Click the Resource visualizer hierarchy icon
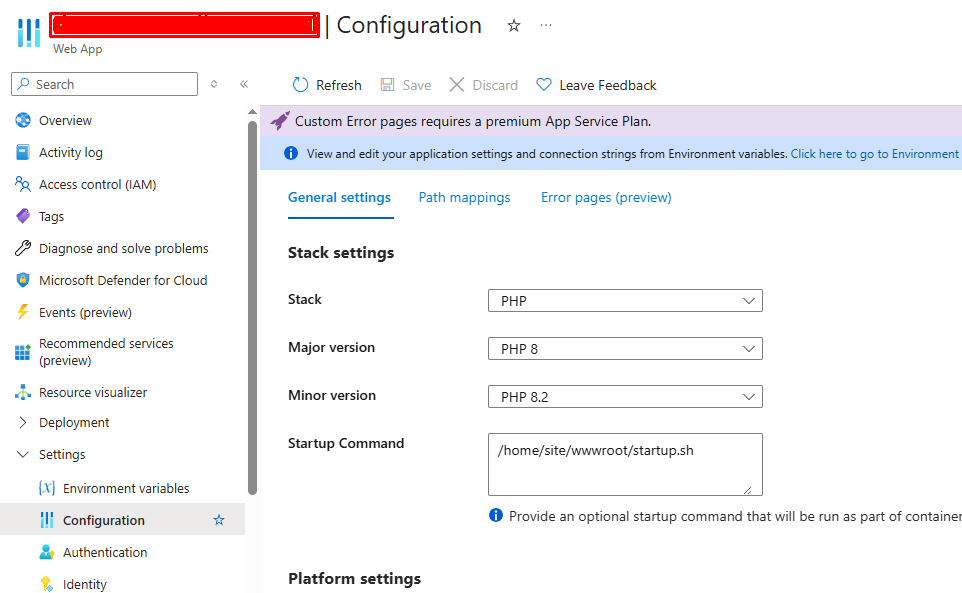This screenshot has width=962, height=593. (23, 392)
